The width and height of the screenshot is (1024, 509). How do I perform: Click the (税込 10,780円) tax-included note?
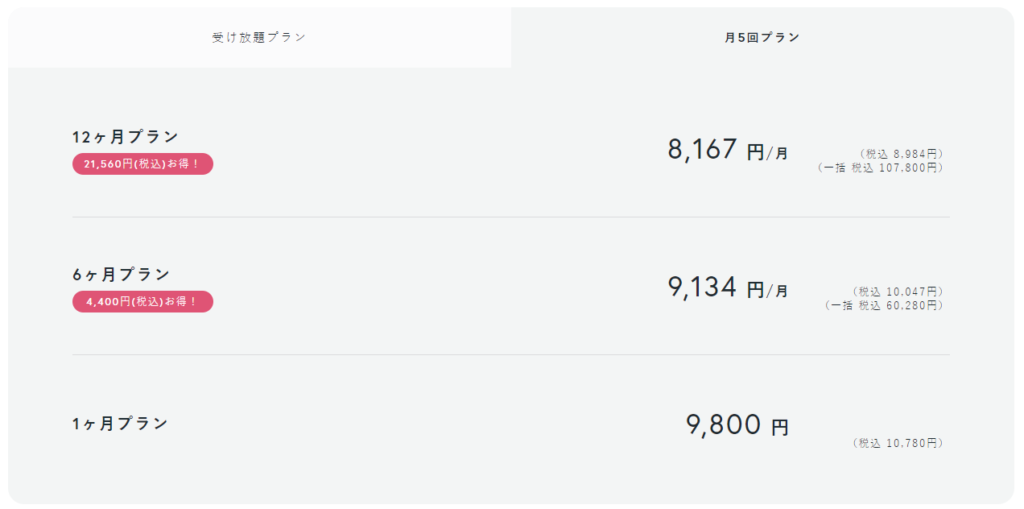[x=897, y=442]
